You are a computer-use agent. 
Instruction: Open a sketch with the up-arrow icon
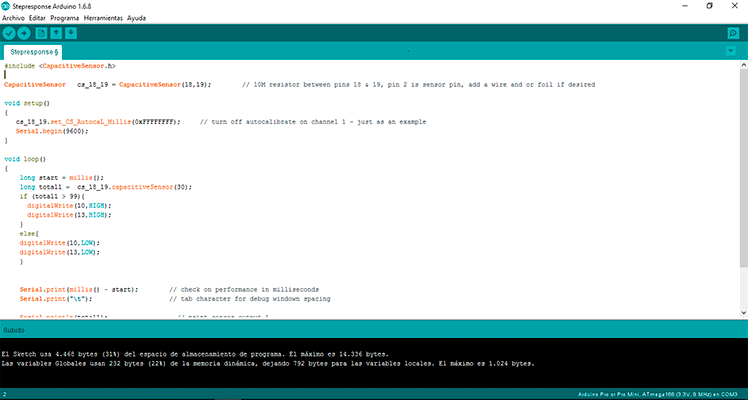(x=56, y=33)
